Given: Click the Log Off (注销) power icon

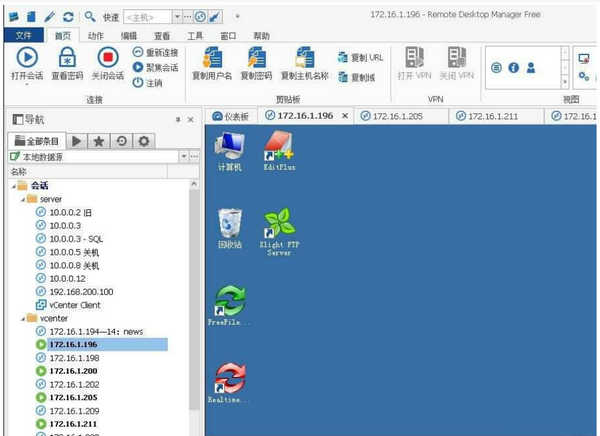Looking at the screenshot, I should 138,82.
